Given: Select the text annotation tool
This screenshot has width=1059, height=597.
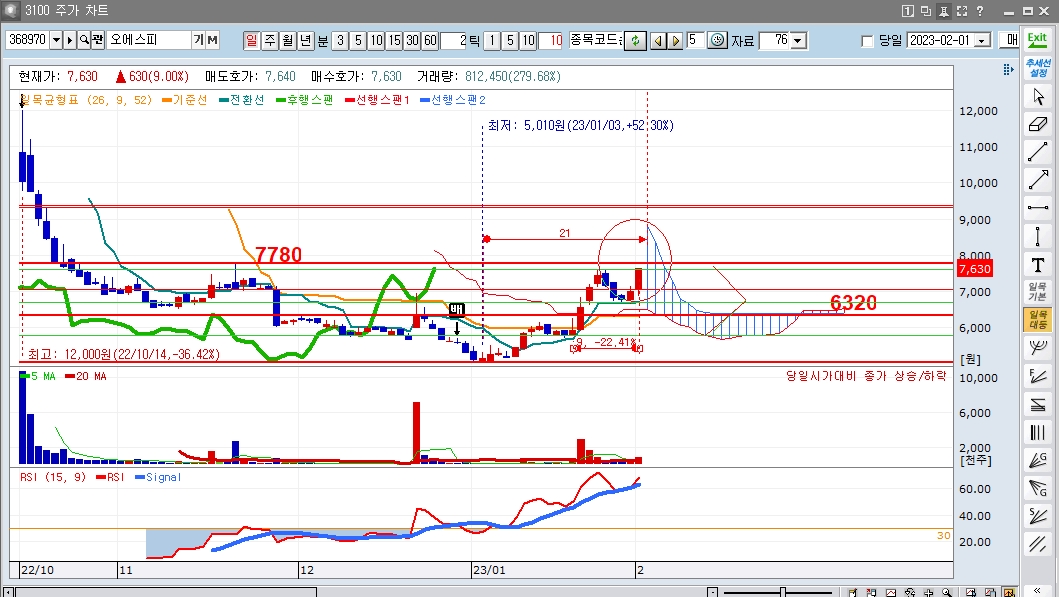Looking at the screenshot, I should (x=1038, y=264).
